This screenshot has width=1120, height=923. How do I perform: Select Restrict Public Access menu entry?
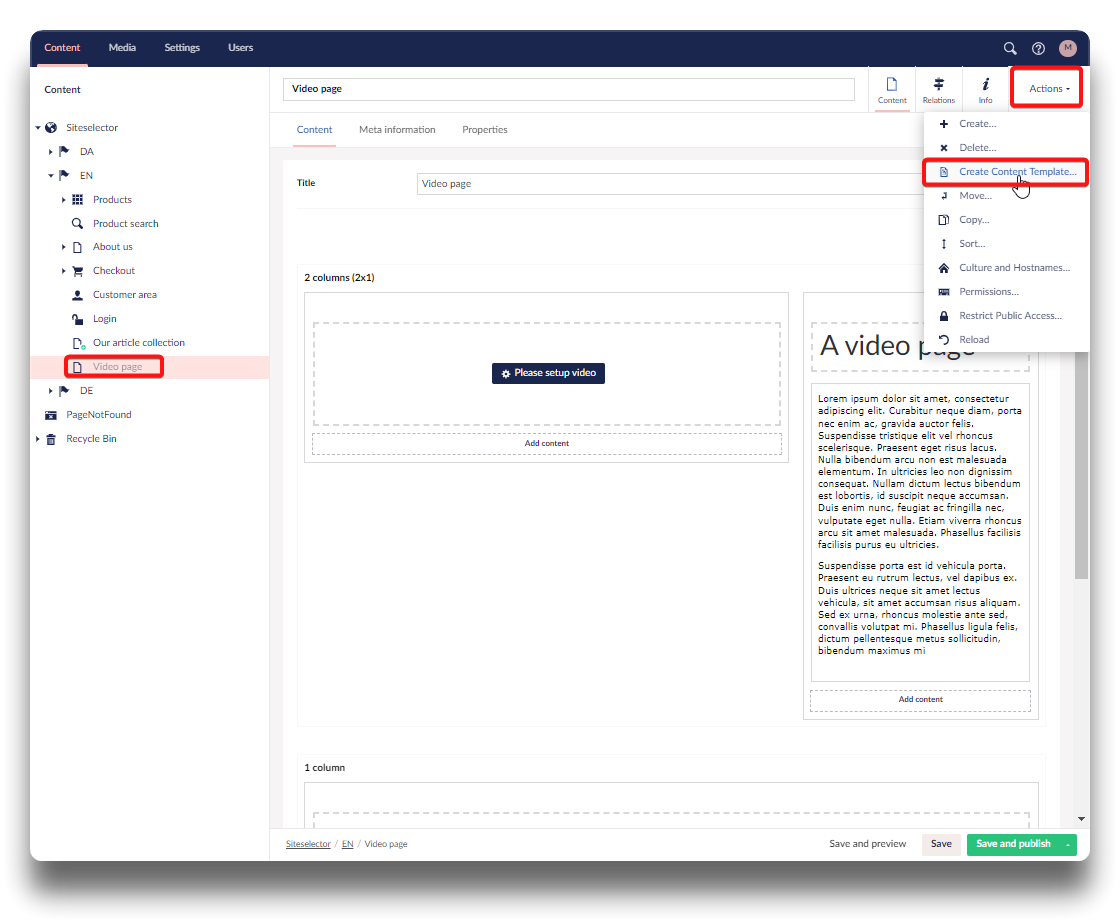pyautogui.click(x=1009, y=316)
